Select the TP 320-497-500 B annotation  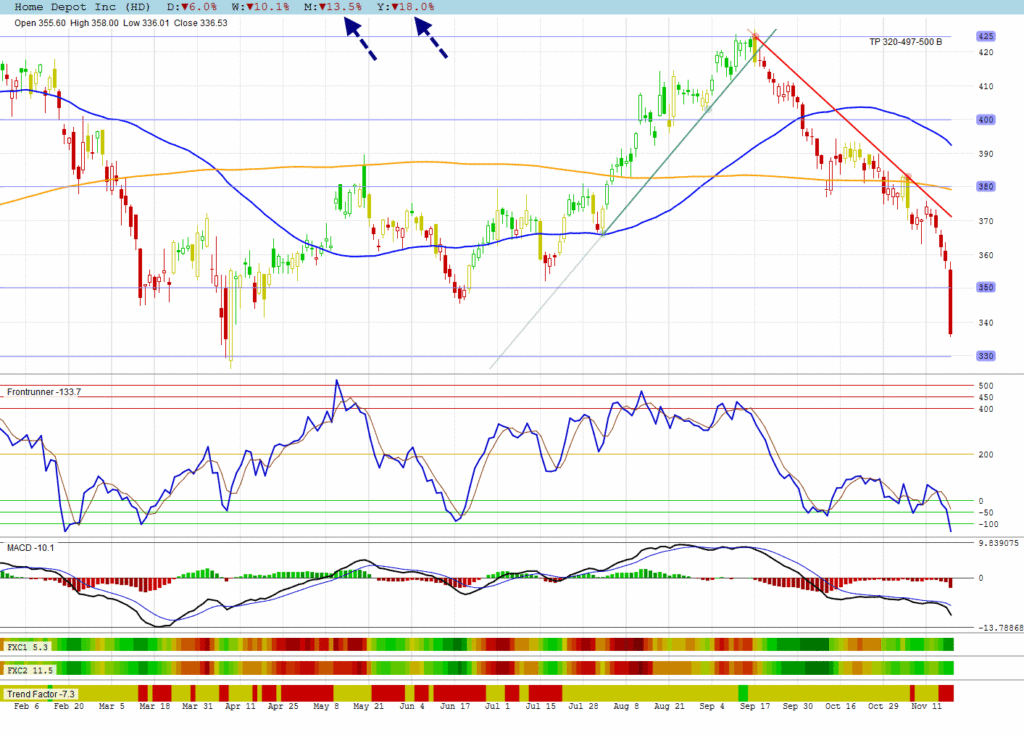click(x=905, y=42)
